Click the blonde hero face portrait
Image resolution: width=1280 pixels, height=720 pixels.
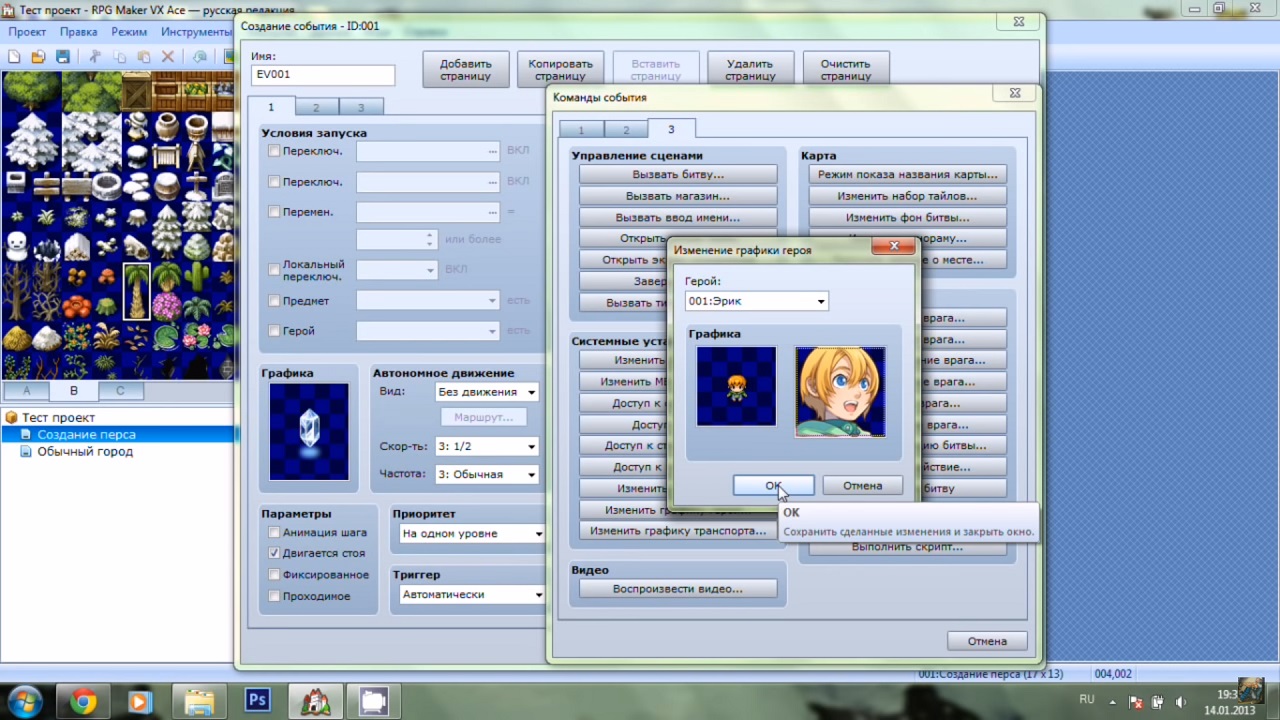click(840, 392)
